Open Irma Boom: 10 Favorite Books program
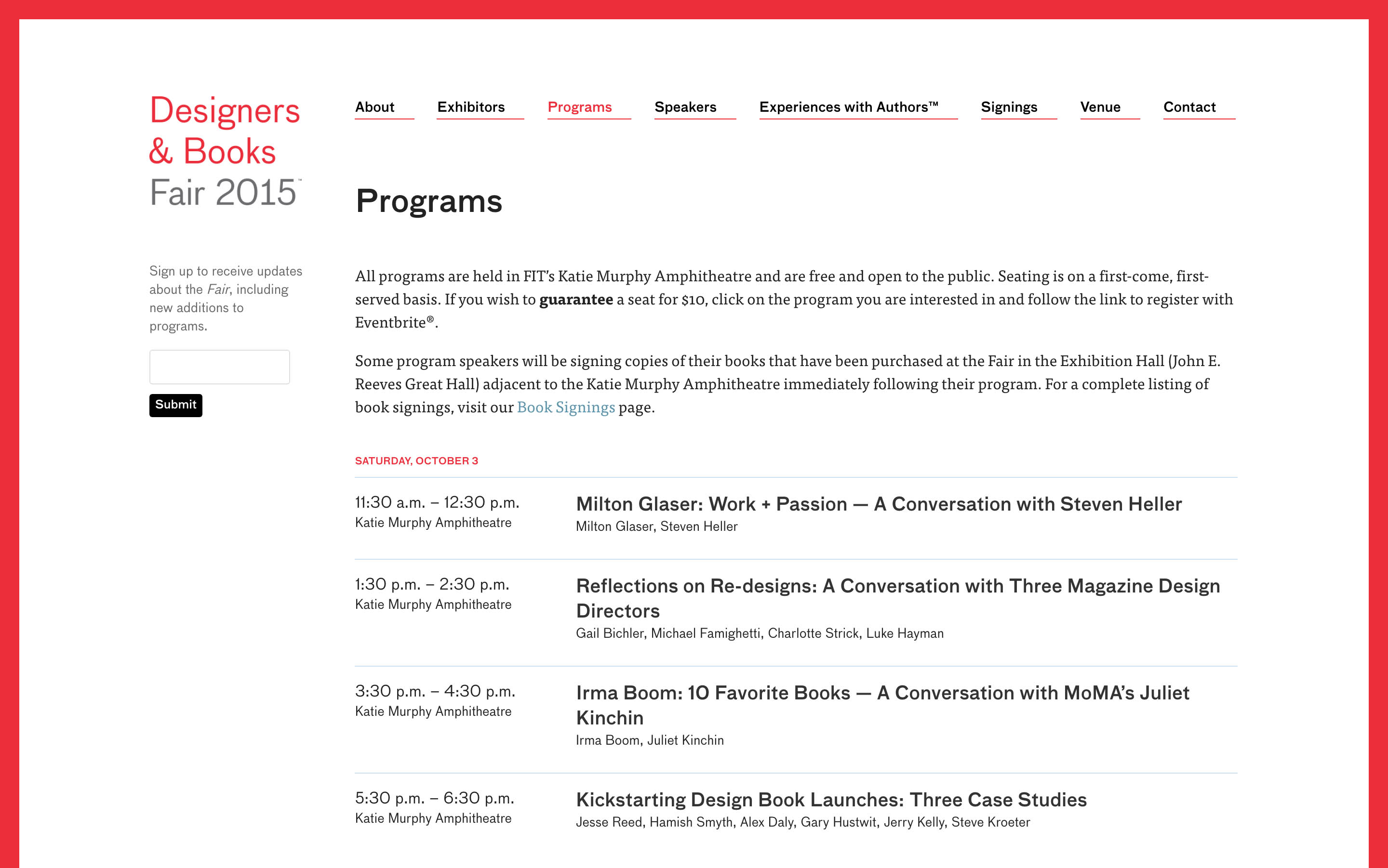 click(882, 705)
